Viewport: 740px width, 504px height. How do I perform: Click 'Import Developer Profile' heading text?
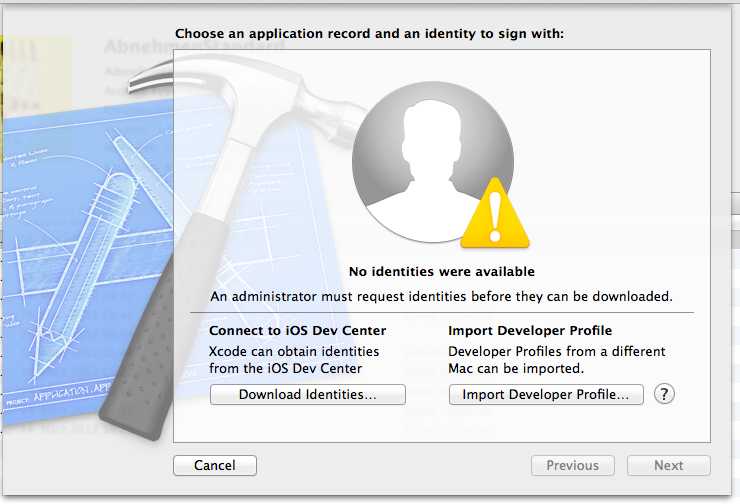coord(530,330)
